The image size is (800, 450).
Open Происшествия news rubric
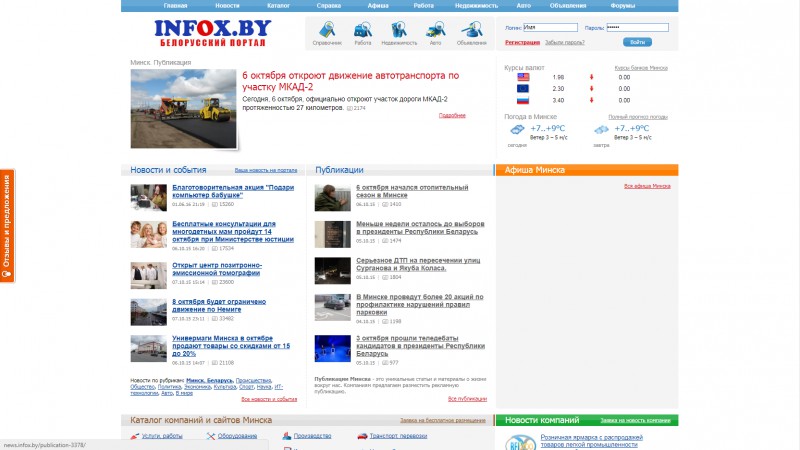point(253,381)
